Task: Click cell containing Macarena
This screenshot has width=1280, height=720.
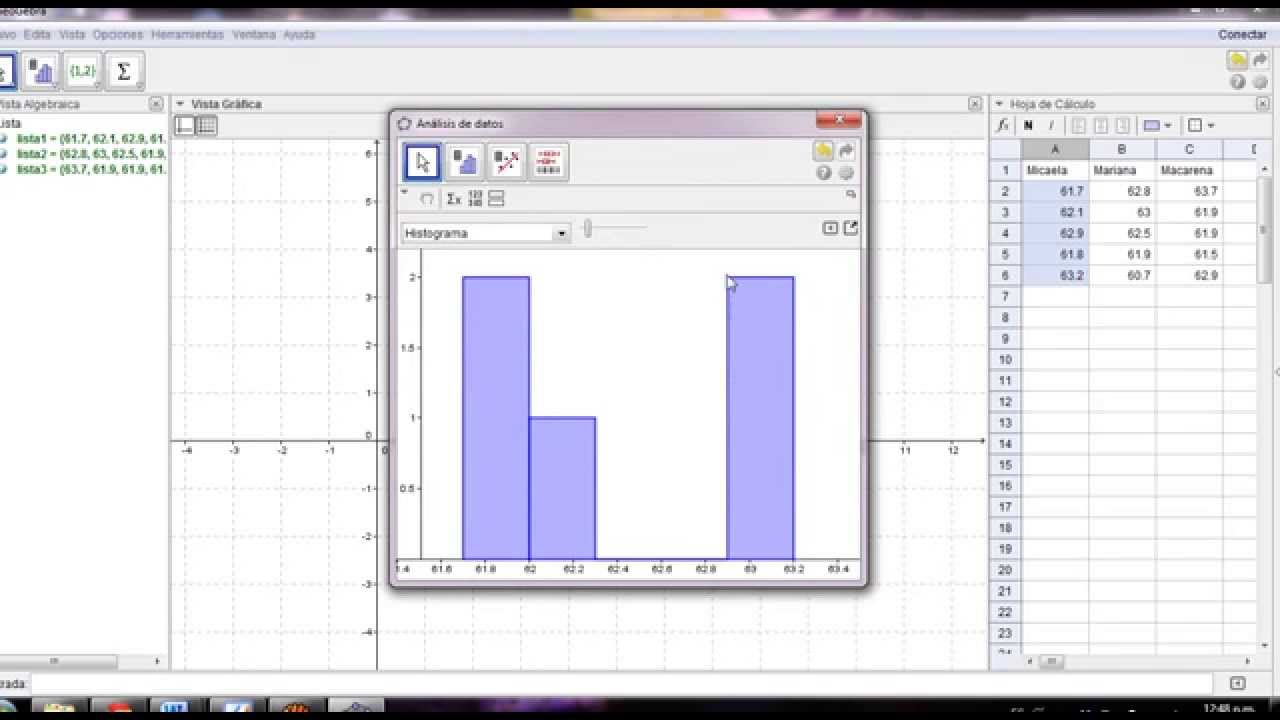Action: click(1189, 170)
